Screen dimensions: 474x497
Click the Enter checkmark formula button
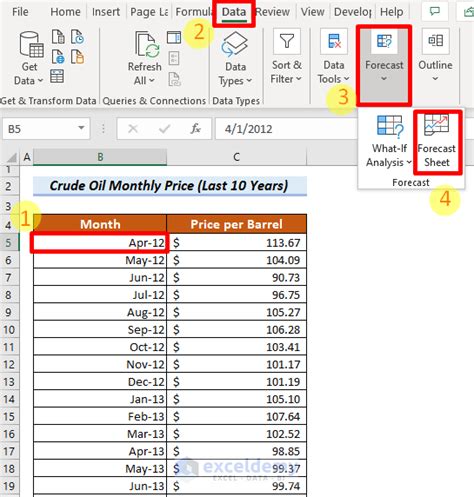pyautogui.click(x=164, y=128)
